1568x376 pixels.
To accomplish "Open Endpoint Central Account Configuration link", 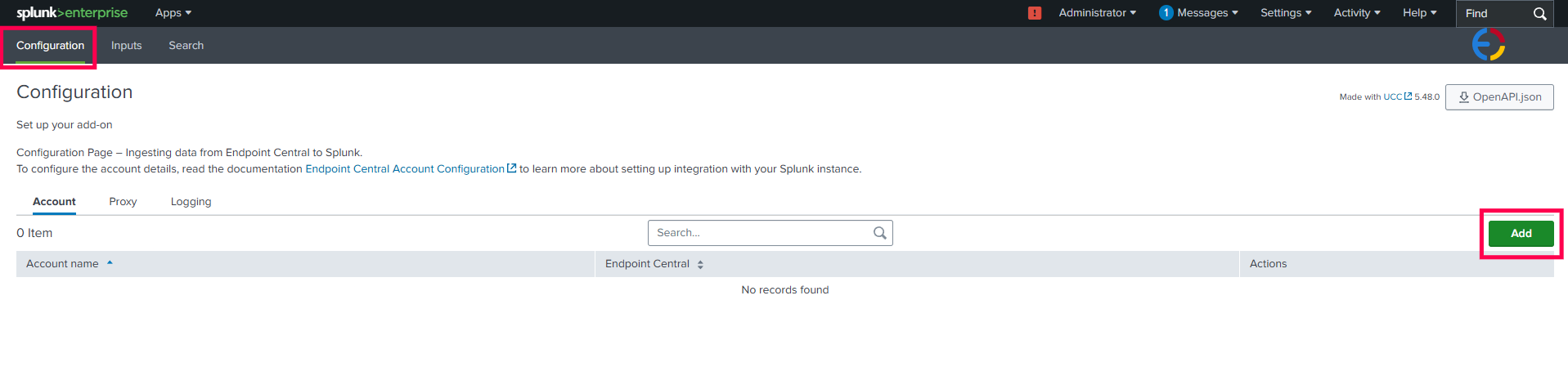I will tap(406, 169).
